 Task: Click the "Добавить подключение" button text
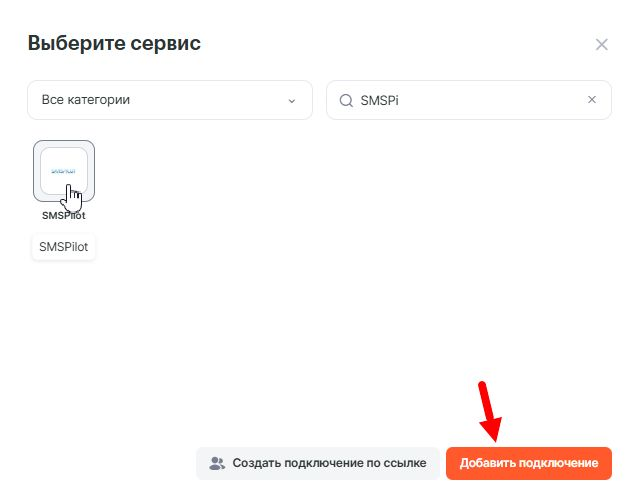point(528,463)
